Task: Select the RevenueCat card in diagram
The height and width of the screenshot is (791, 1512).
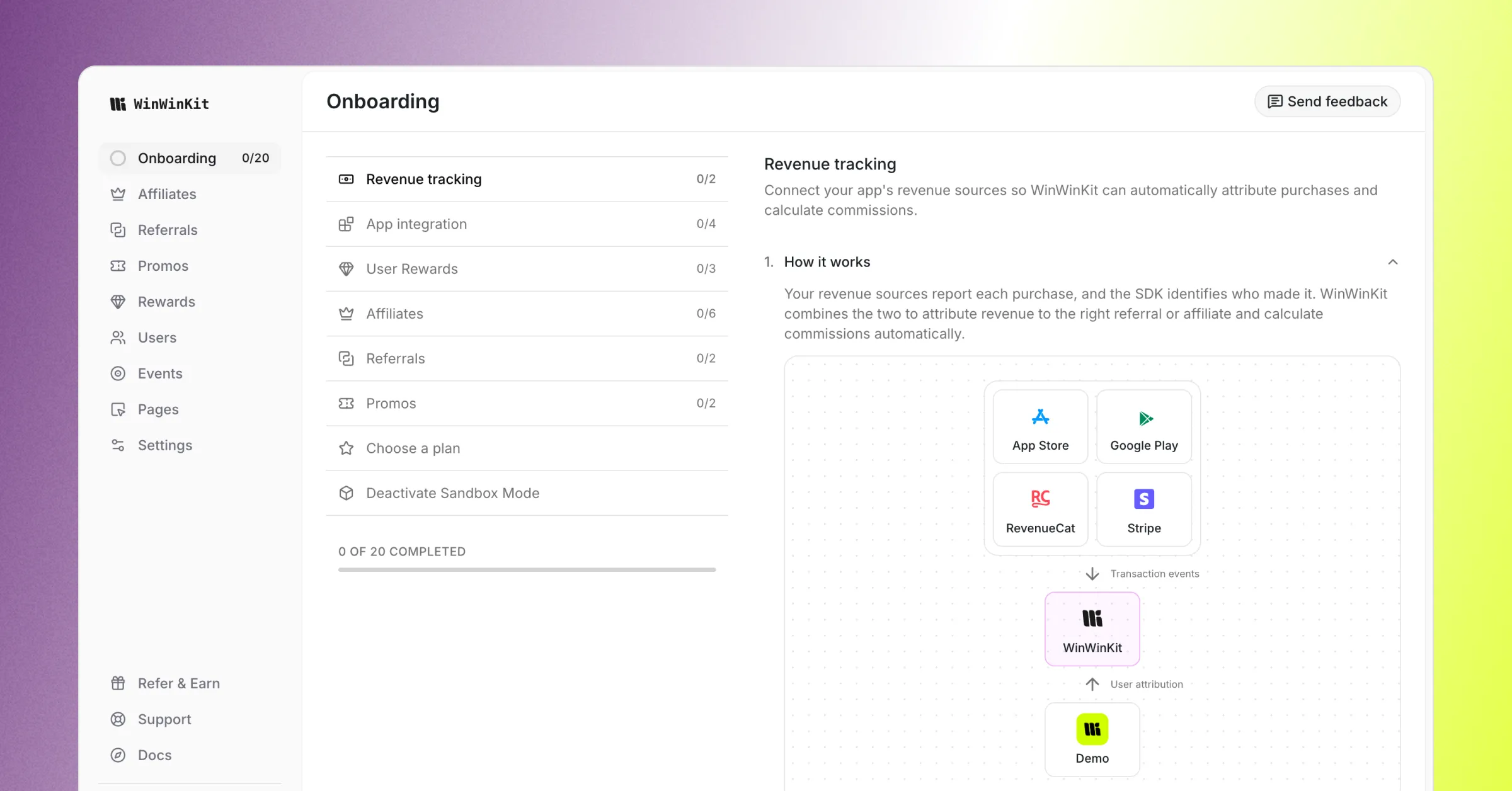Action: (x=1040, y=509)
